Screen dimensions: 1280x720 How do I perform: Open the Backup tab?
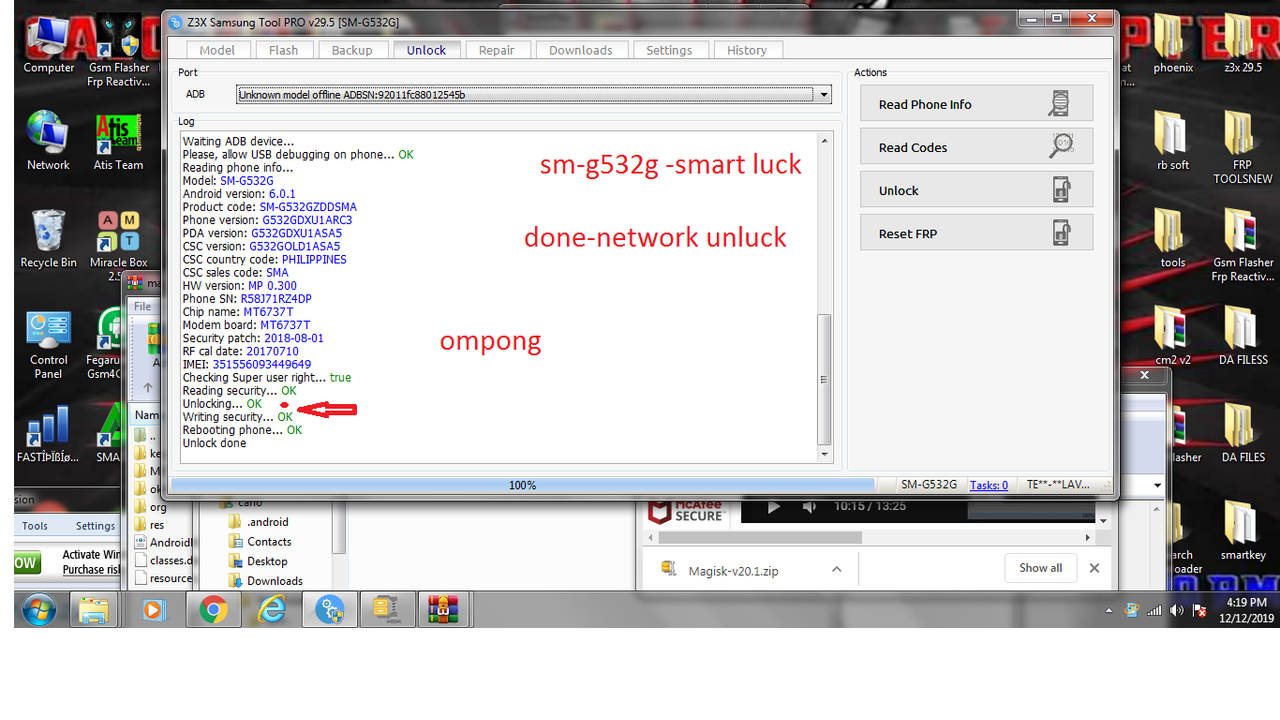[352, 50]
